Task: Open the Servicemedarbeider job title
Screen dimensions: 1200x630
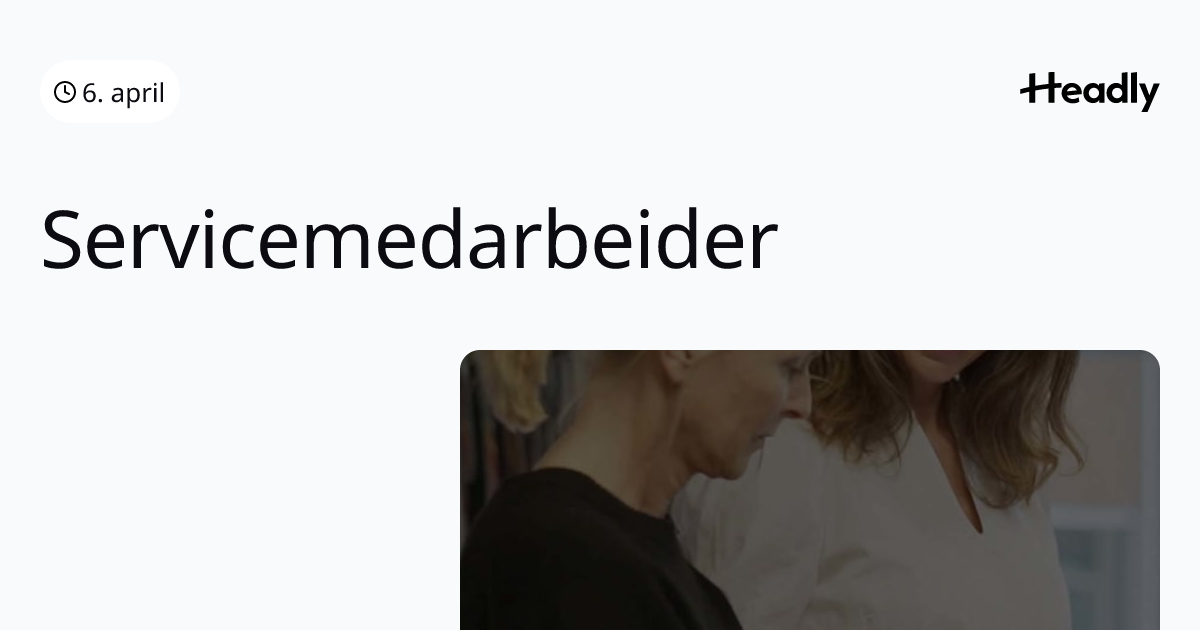Action: [x=409, y=240]
